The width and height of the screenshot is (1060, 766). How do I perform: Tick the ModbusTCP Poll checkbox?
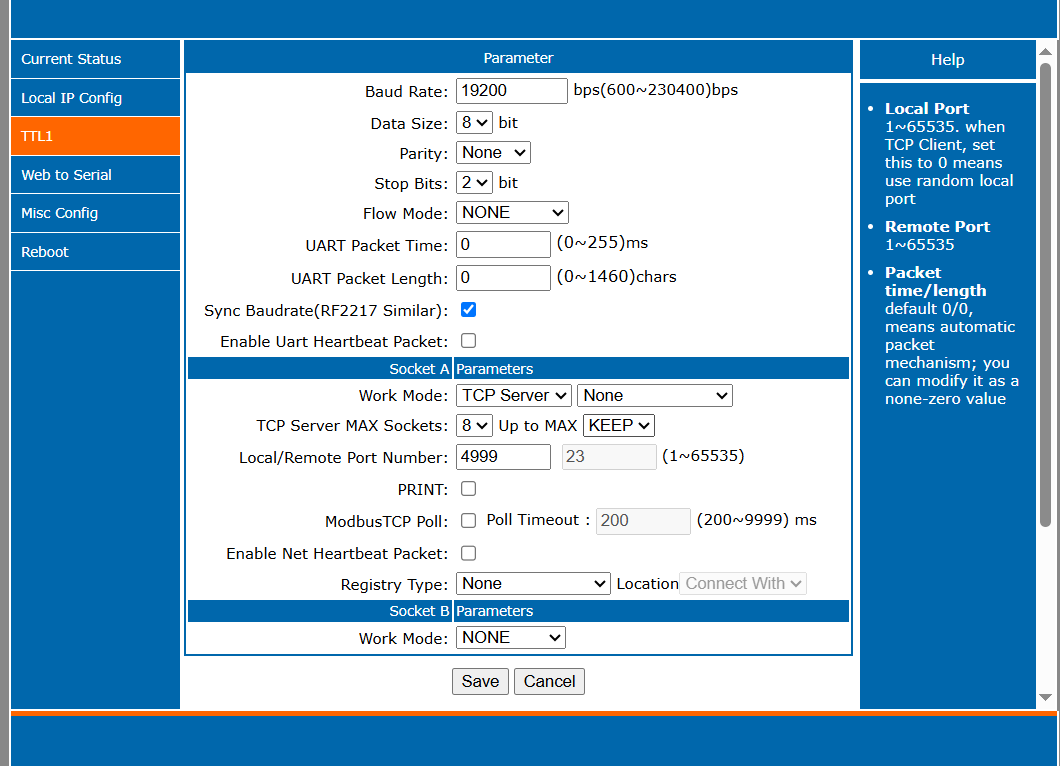[x=468, y=520]
